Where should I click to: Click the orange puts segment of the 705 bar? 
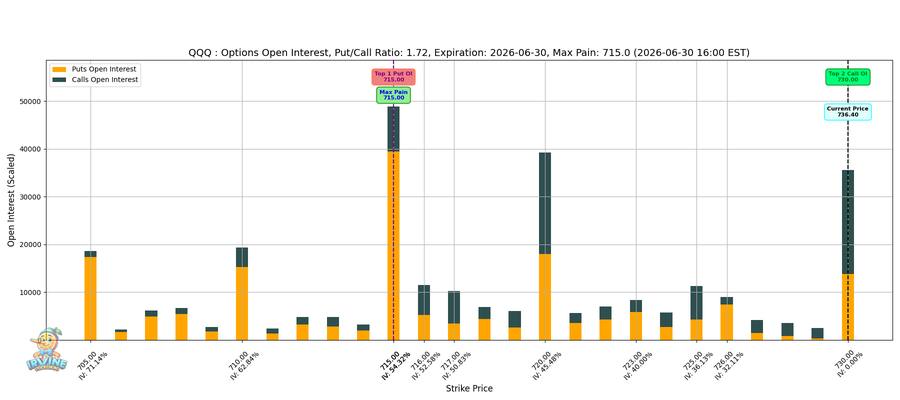[91, 298]
